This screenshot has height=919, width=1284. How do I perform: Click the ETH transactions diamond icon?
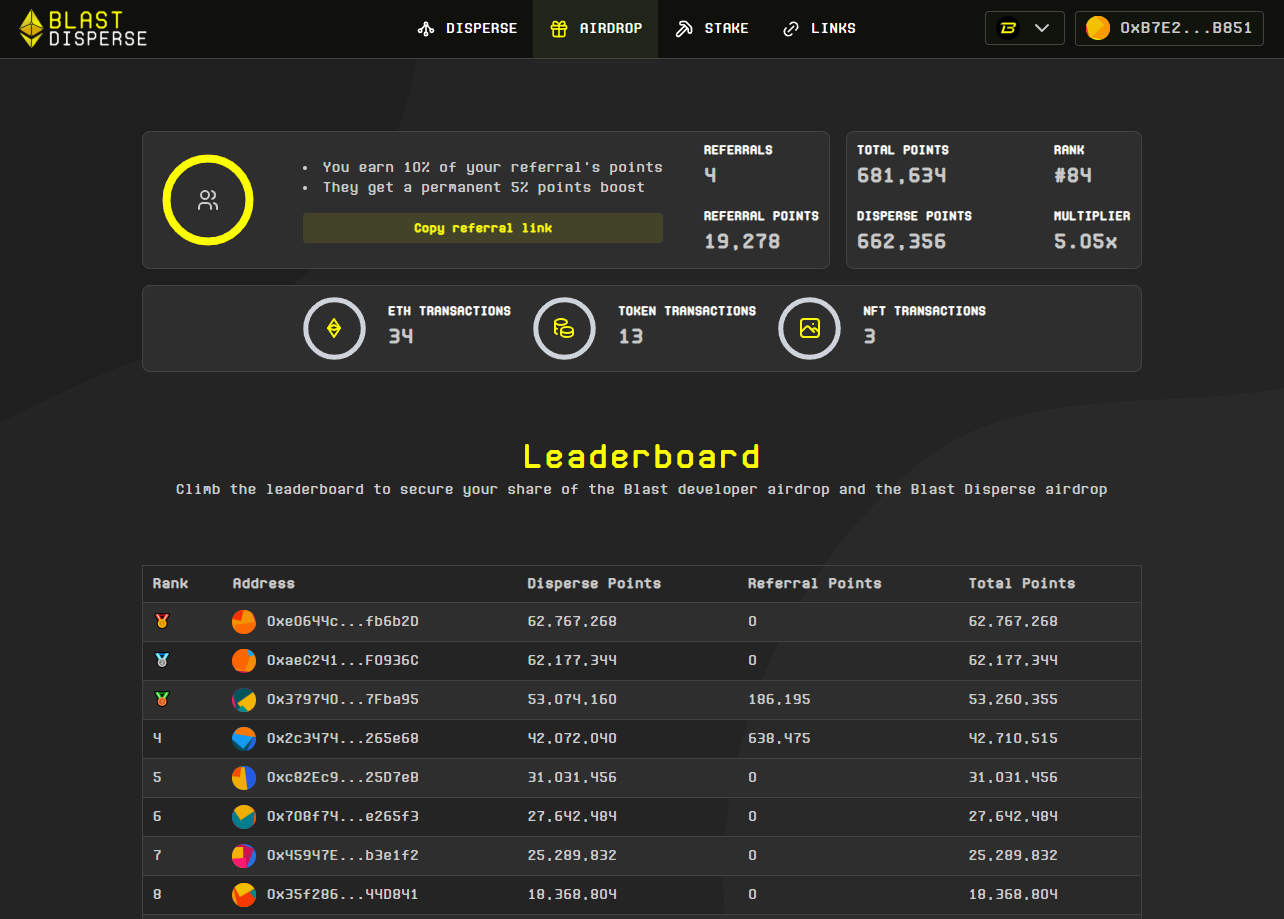point(334,328)
